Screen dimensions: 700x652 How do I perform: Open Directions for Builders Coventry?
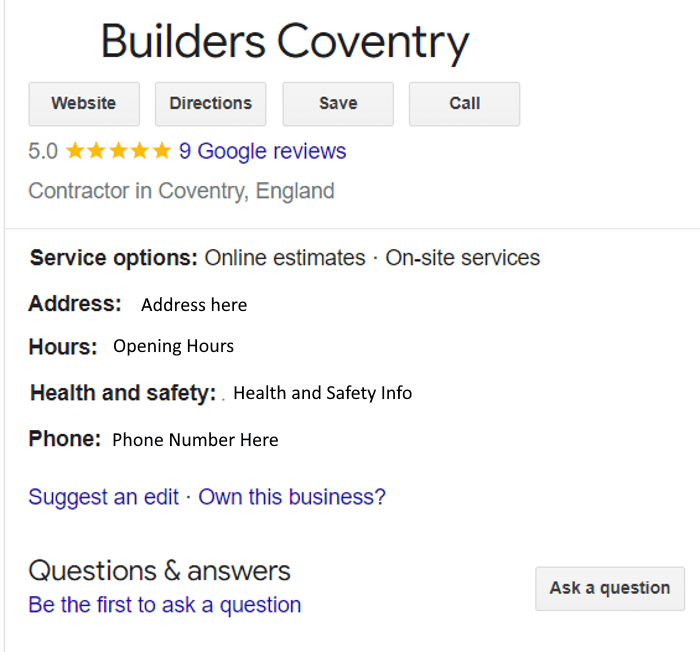click(x=211, y=104)
